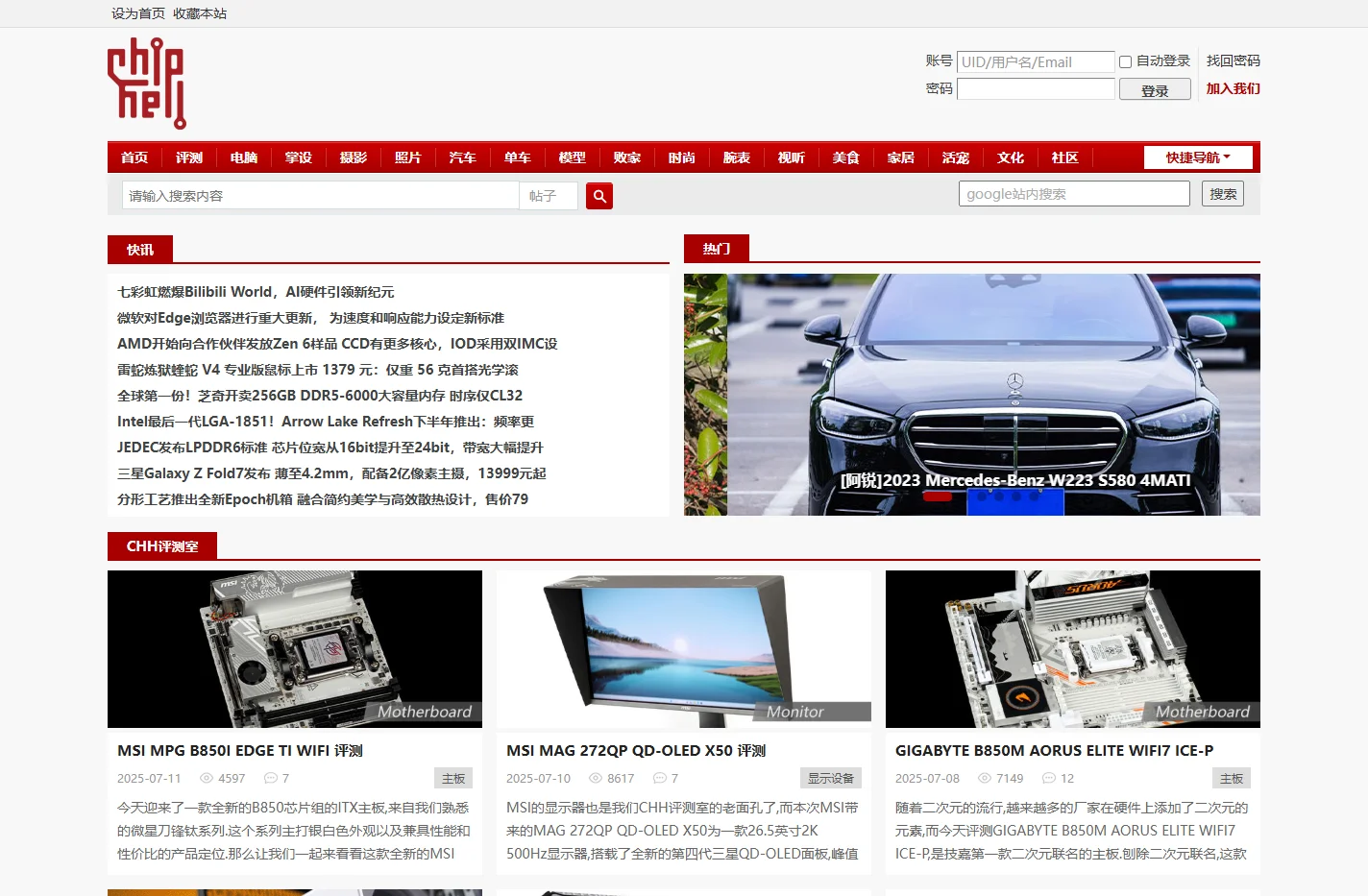Viewport: 1368px width, 896px height.
Task: Click the red search magnifier icon
Action: [599, 196]
